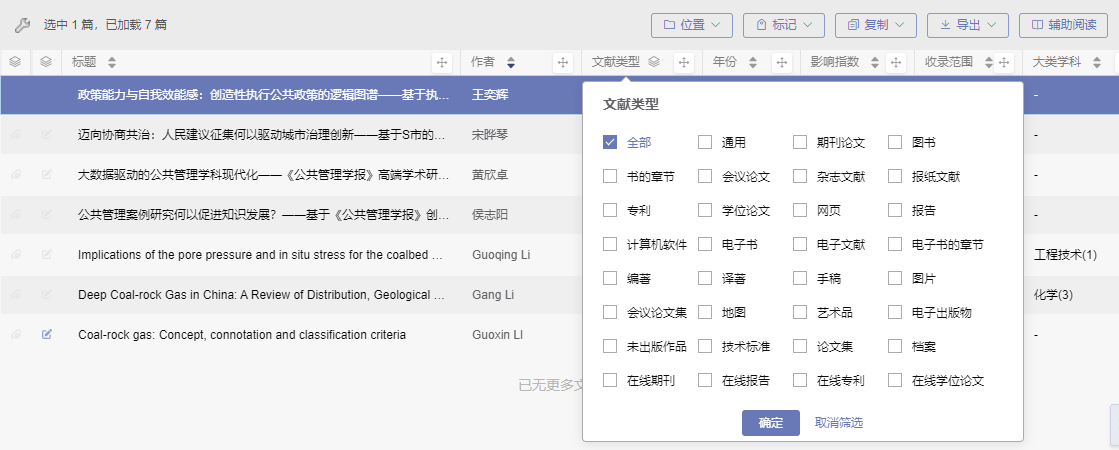The height and width of the screenshot is (450, 1119).
Task: Select article Coal-rock gas: Concept, connotation
Action: pos(242,334)
